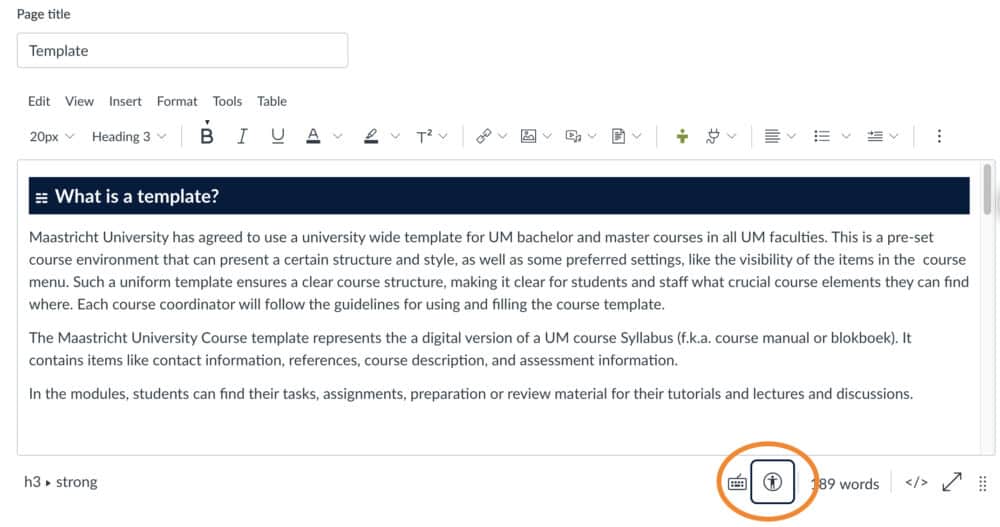
Task: Click the increase indent icon
Action: (x=875, y=136)
